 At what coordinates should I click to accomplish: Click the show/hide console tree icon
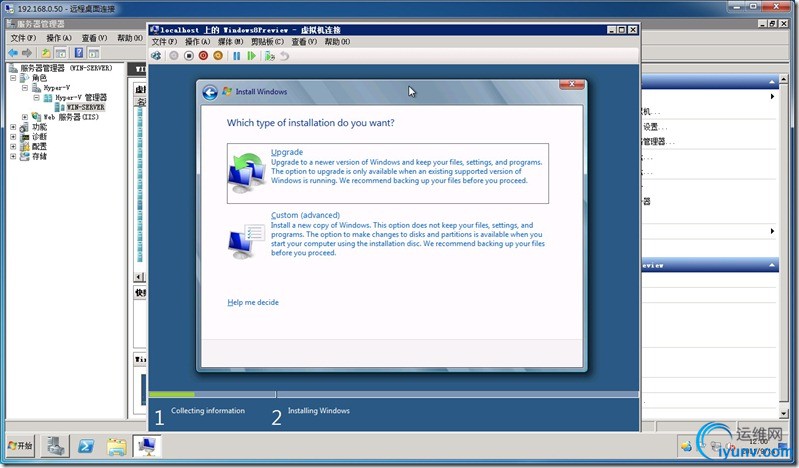[x=61, y=53]
